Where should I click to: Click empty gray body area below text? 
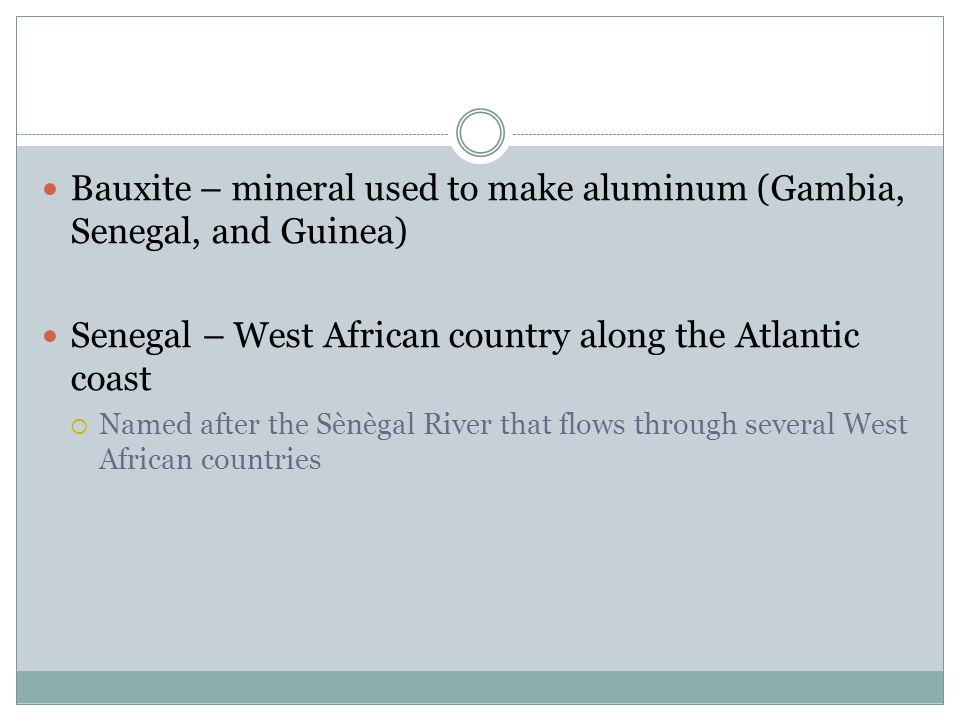coord(480,569)
